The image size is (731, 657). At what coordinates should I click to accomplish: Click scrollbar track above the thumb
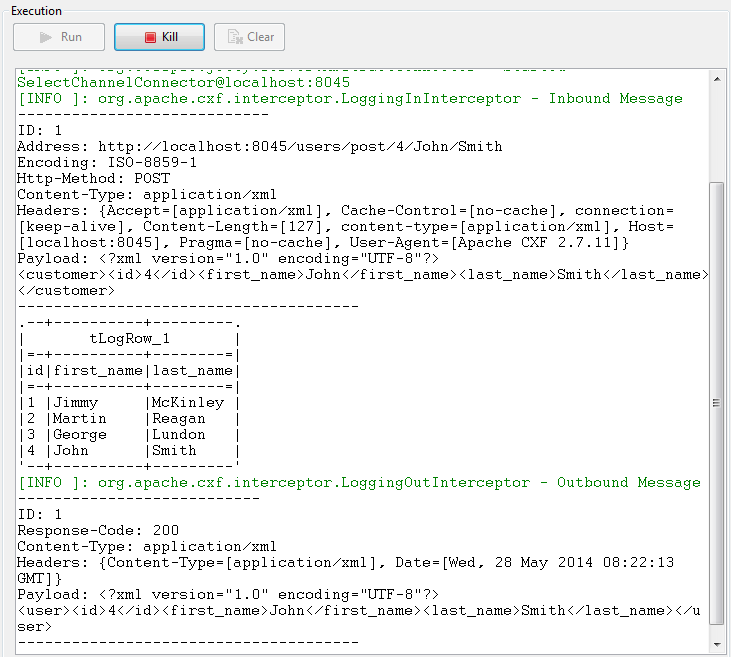click(x=716, y=130)
